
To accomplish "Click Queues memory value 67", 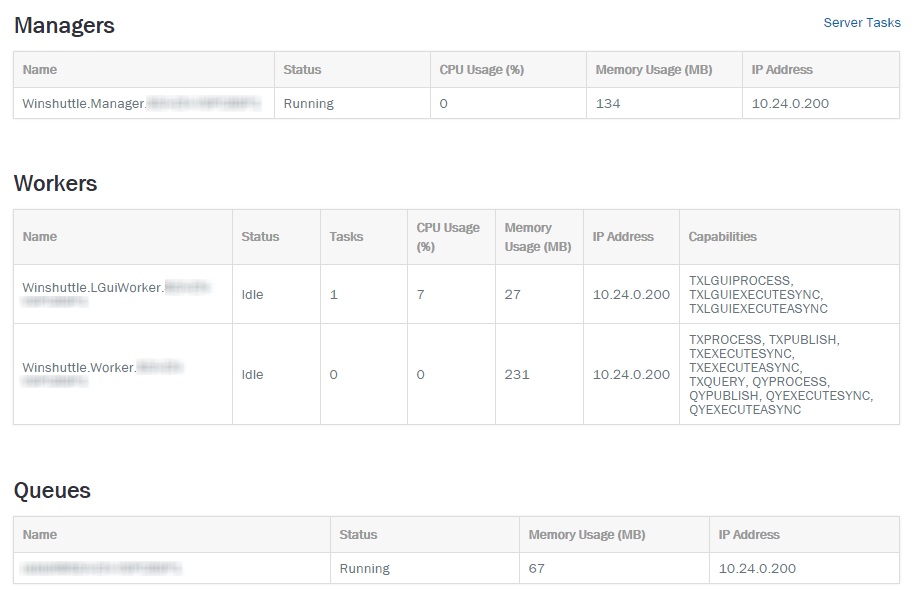I will [614, 568].
